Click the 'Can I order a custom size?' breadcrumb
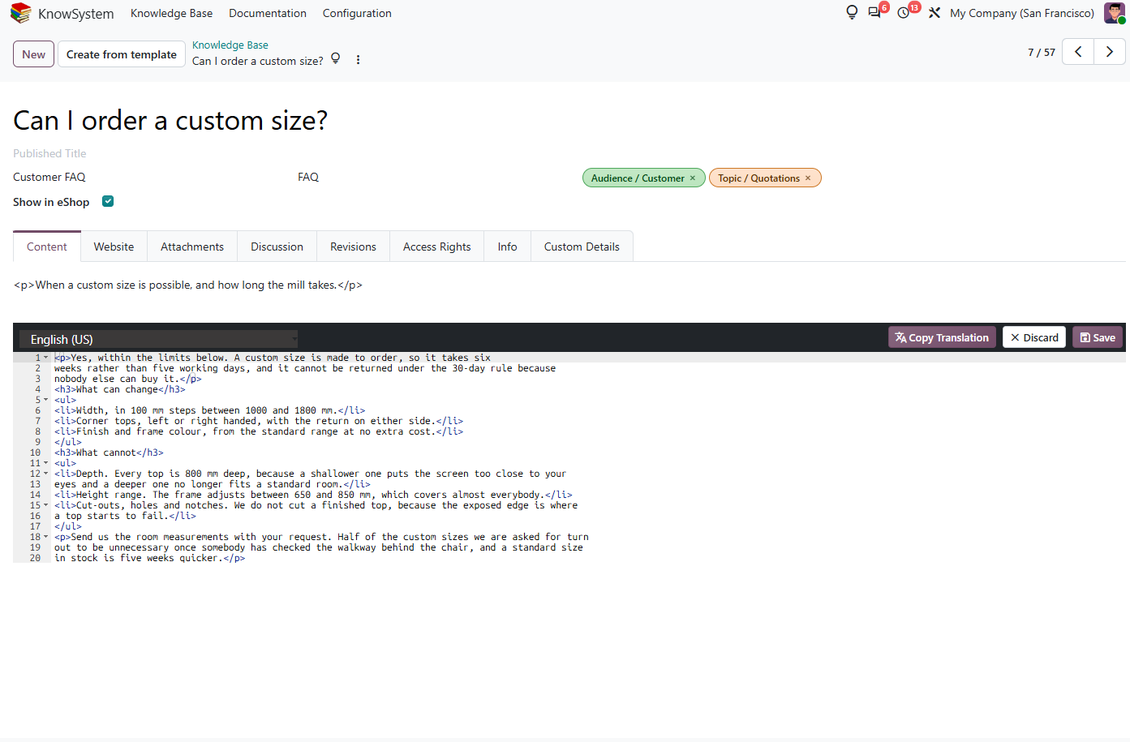The width and height of the screenshot is (1130, 742). pyautogui.click(x=257, y=61)
